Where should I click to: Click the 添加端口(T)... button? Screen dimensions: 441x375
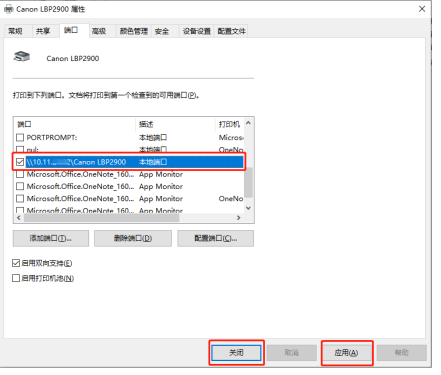coord(51,238)
